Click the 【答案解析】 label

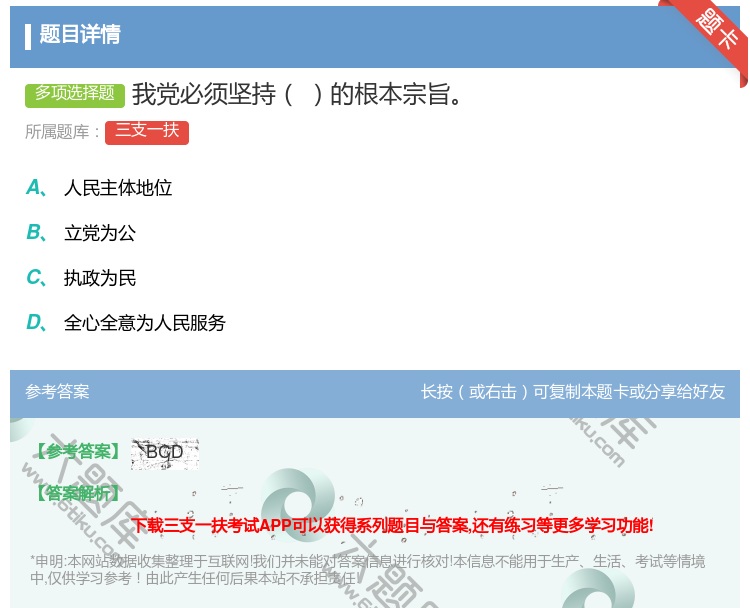(78, 493)
